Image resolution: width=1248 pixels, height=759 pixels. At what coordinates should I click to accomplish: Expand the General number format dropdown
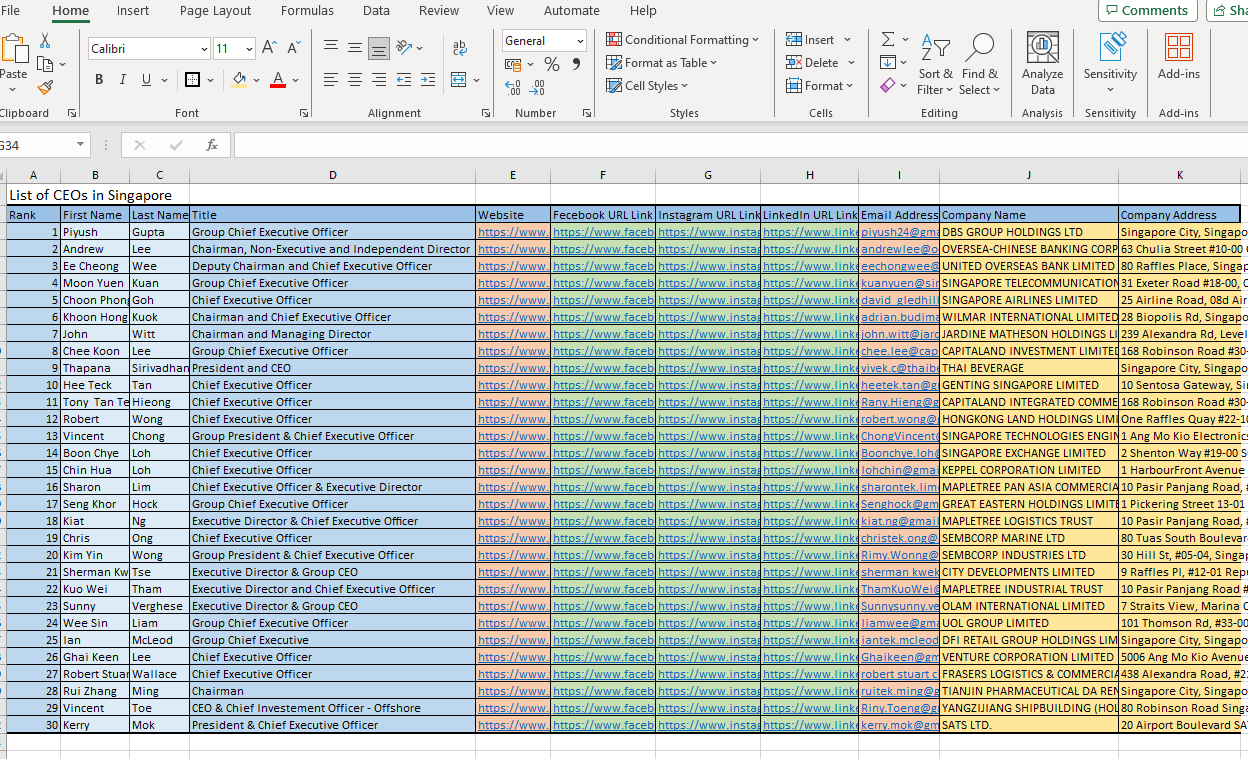(x=579, y=41)
